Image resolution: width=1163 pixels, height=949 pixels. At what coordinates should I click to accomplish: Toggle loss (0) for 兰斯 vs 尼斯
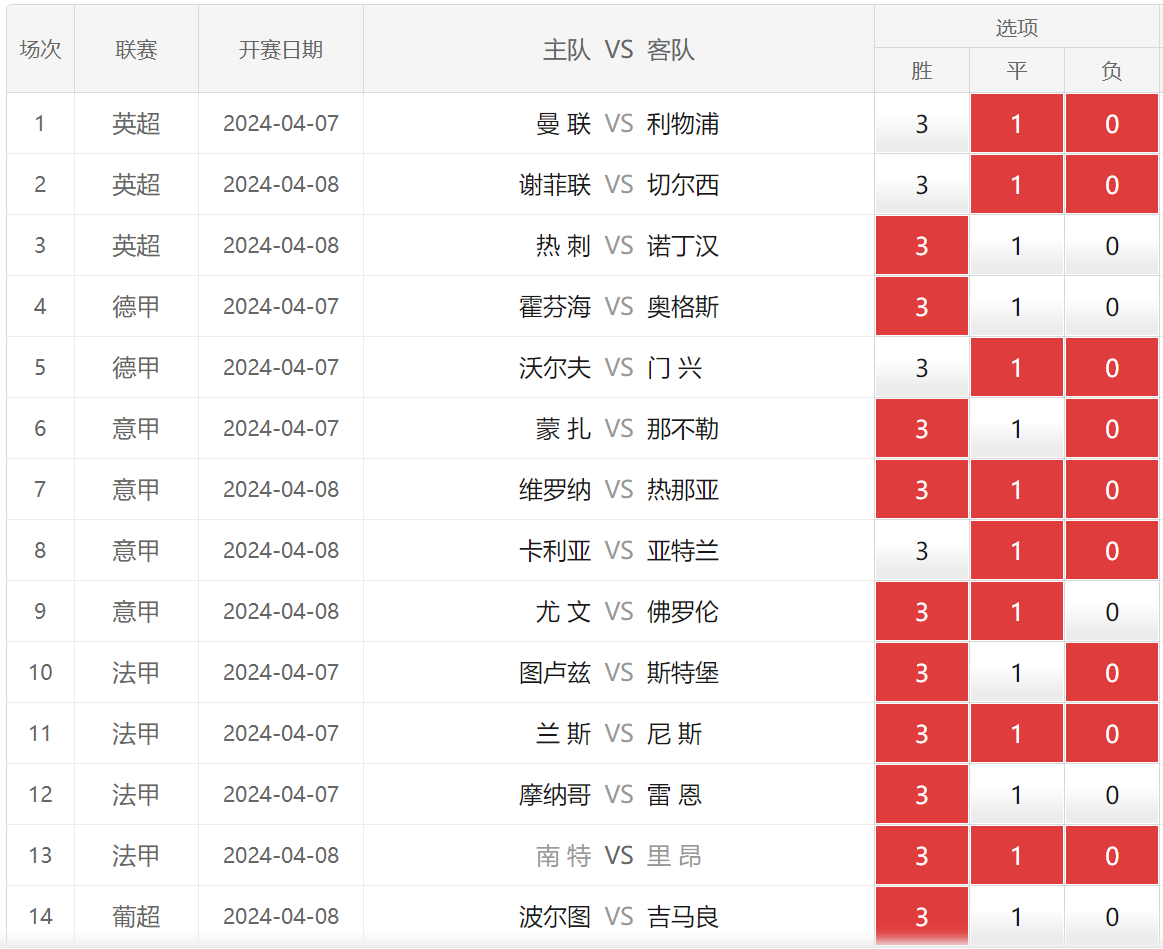(1111, 733)
